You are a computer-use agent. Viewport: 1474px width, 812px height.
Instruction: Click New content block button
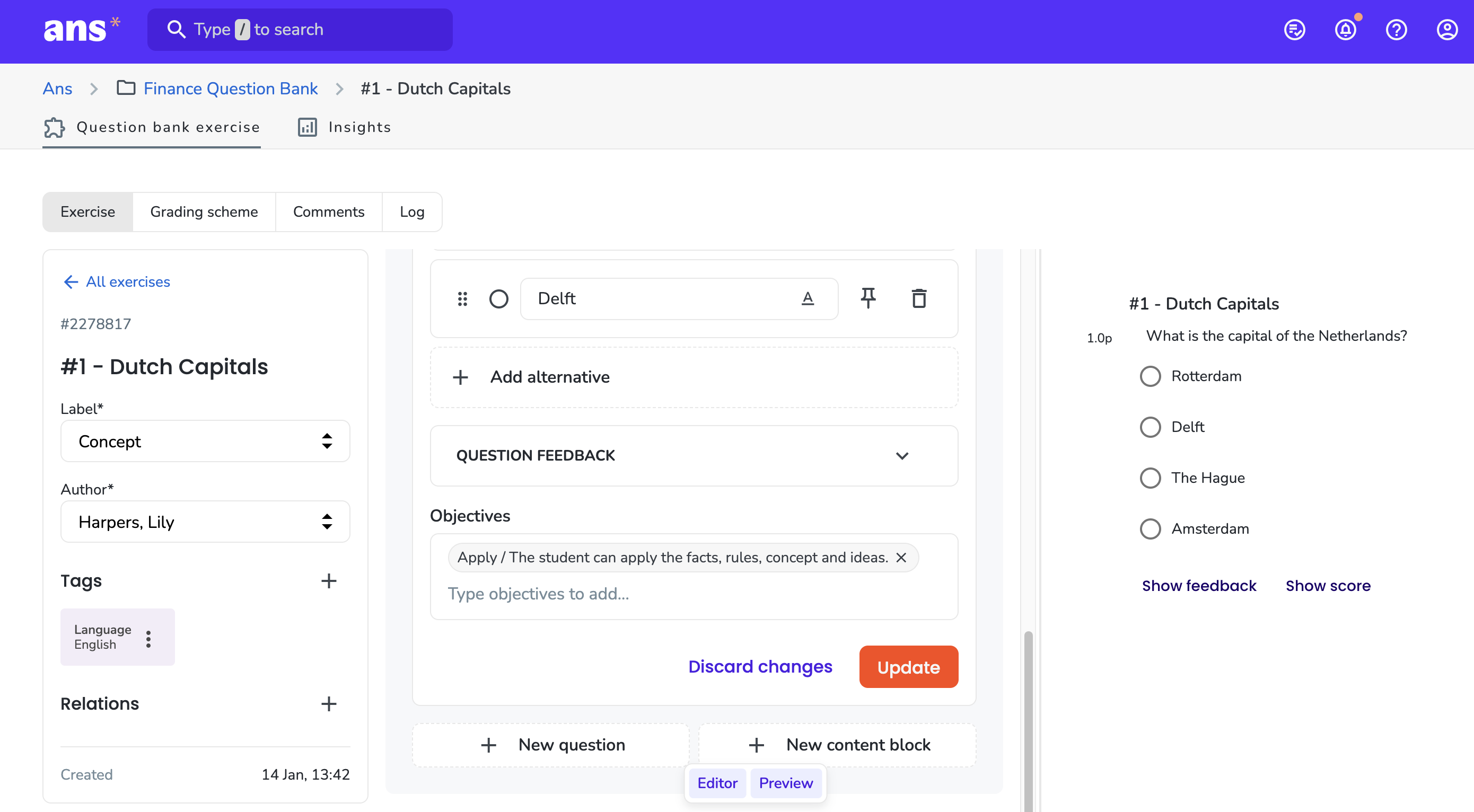tap(837, 745)
